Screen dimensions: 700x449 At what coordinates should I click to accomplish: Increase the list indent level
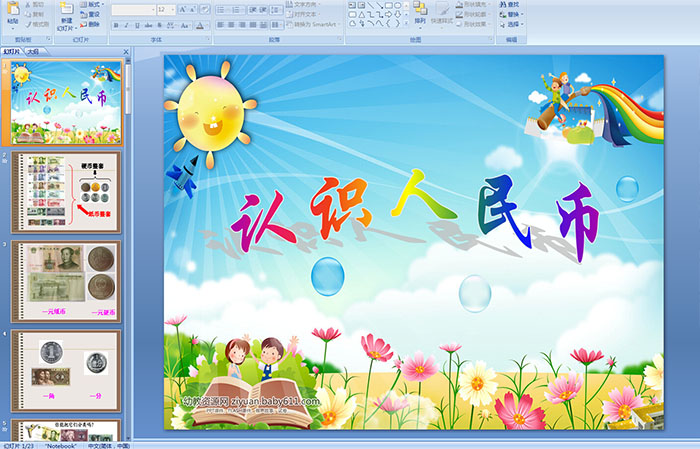(x=263, y=9)
